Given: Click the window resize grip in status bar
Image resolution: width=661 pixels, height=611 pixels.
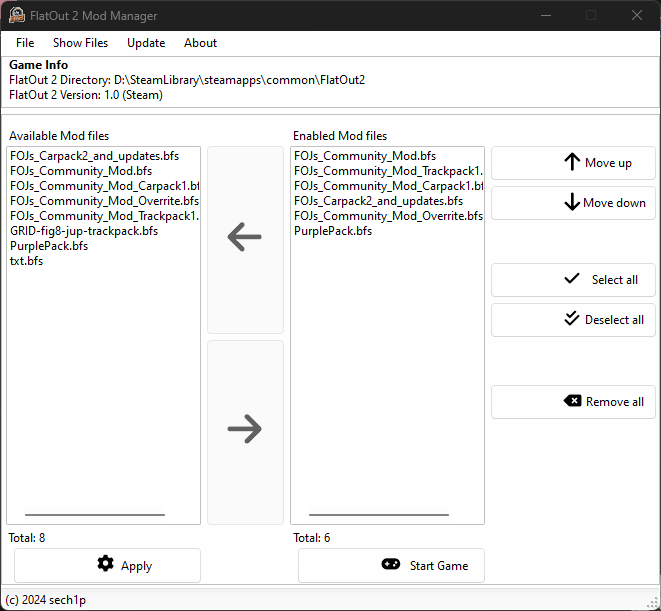Looking at the screenshot, I should coord(653,603).
